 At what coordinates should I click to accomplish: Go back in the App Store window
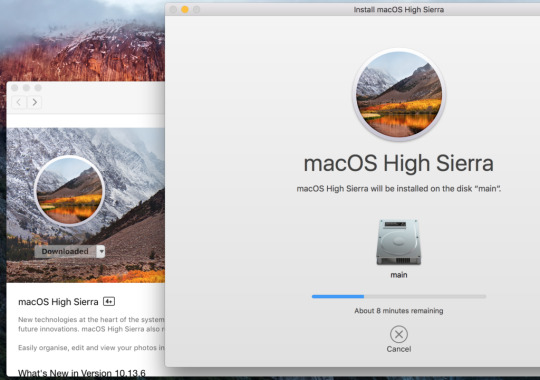(x=19, y=102)
